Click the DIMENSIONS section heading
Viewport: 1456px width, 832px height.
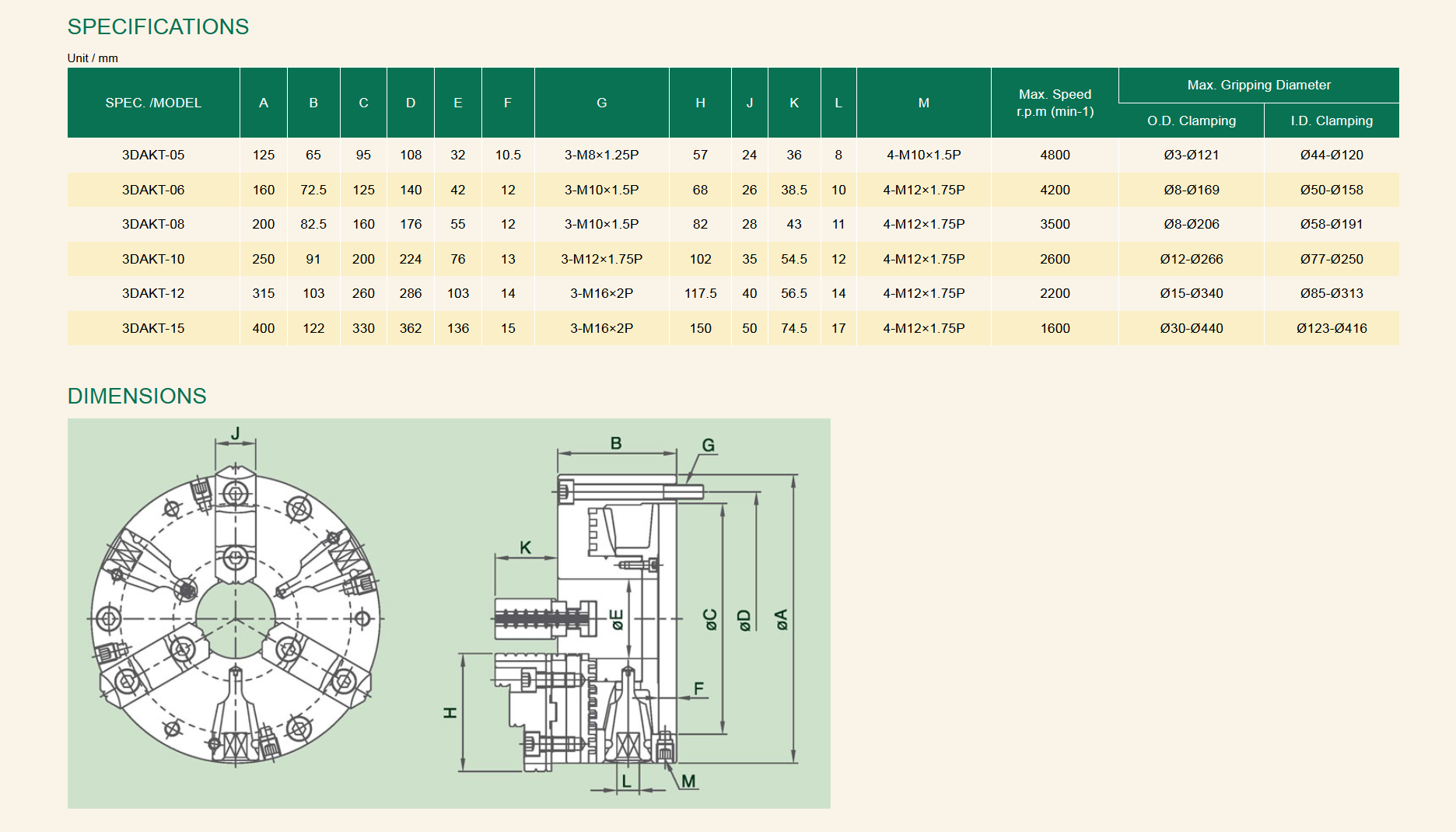pos(137,397)
